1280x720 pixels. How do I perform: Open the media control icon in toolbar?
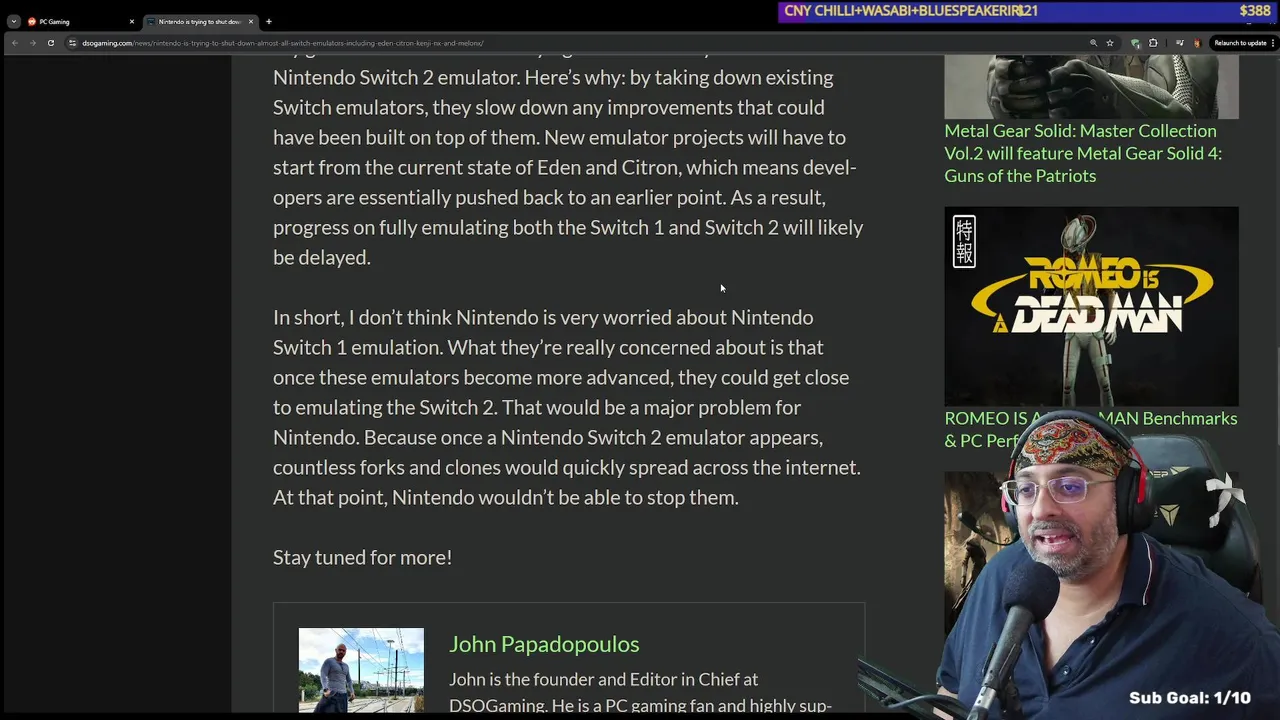tap(1180, 43)
